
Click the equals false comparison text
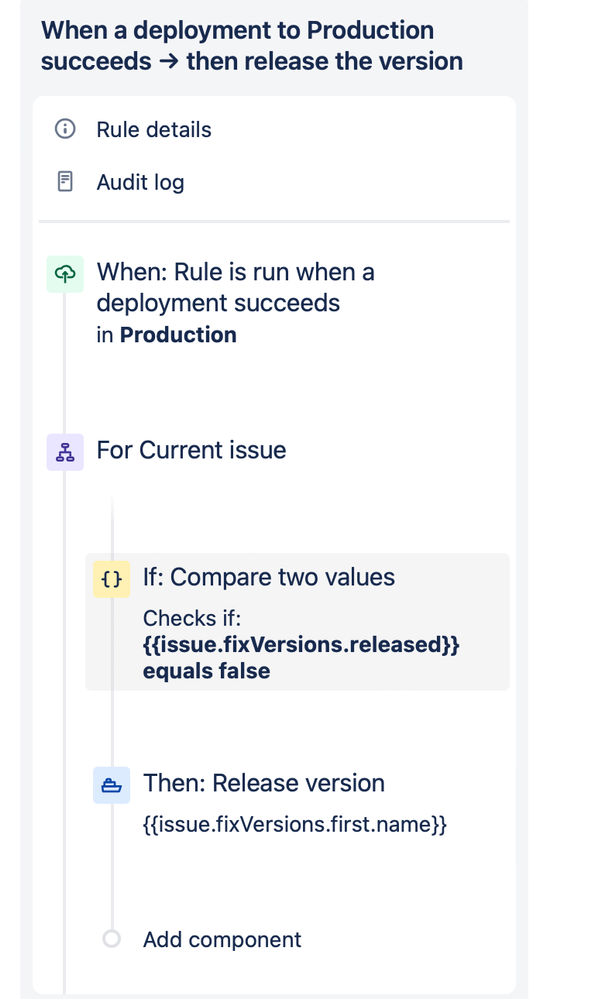click(206, 671)
